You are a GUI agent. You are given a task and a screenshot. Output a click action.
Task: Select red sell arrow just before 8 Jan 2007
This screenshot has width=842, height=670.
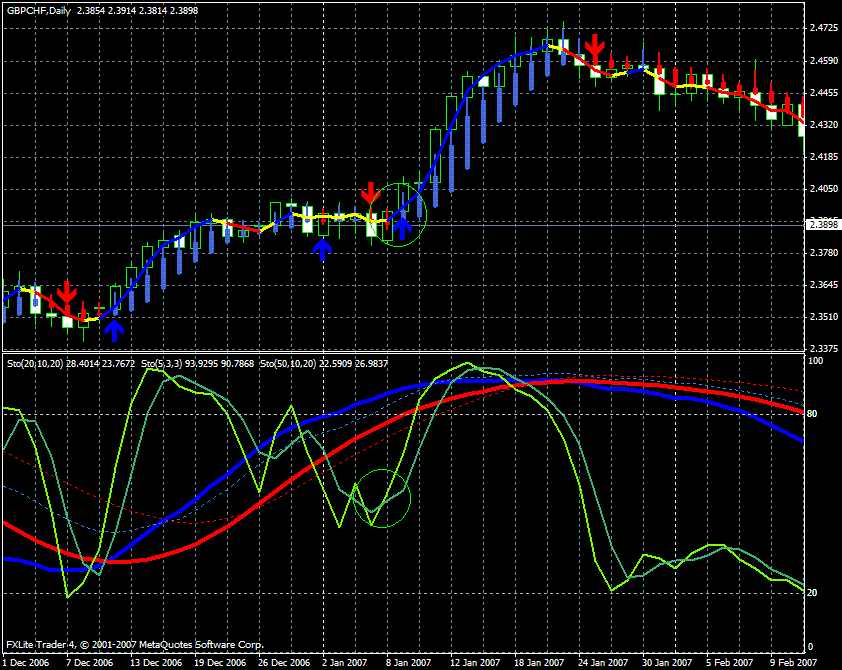pos(371,193)
